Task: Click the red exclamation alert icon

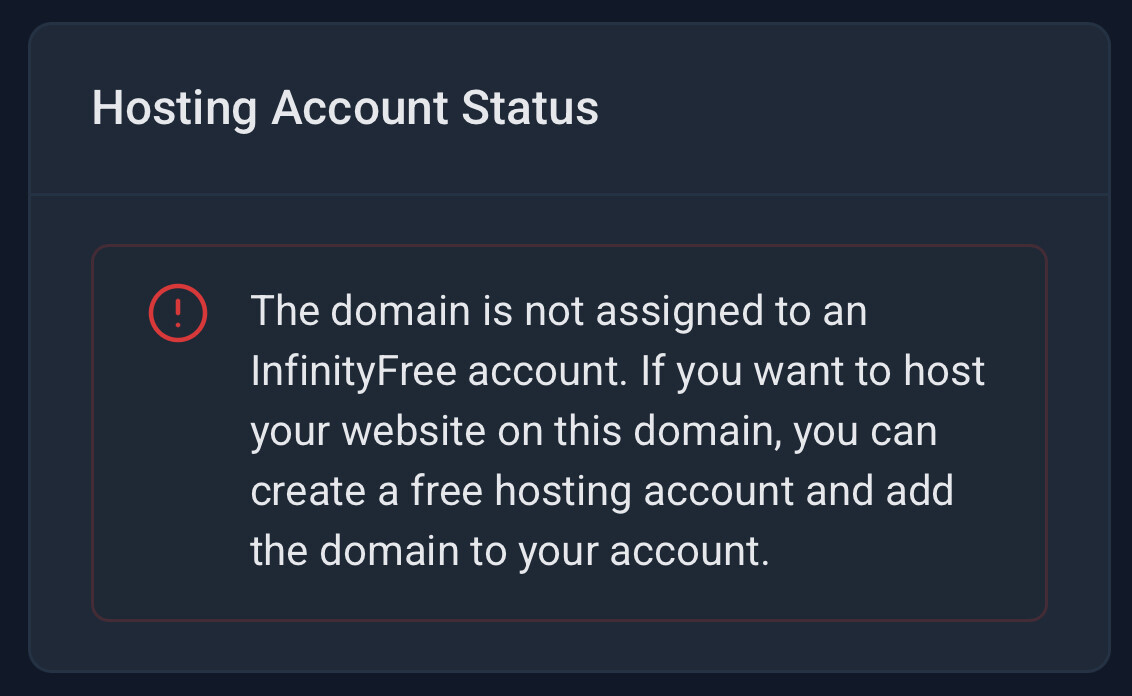Action: (x=178, y=313)
